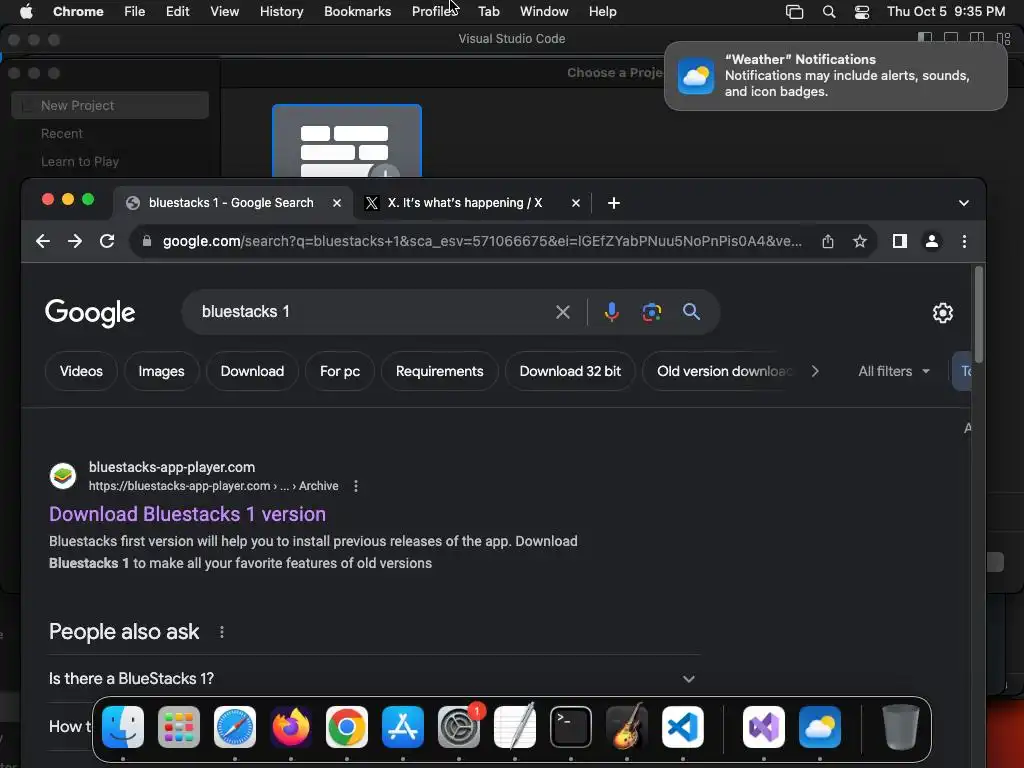1024x768 pixels.
Task: Open the Help menu in menu bar
Action: tap(602, 11)
